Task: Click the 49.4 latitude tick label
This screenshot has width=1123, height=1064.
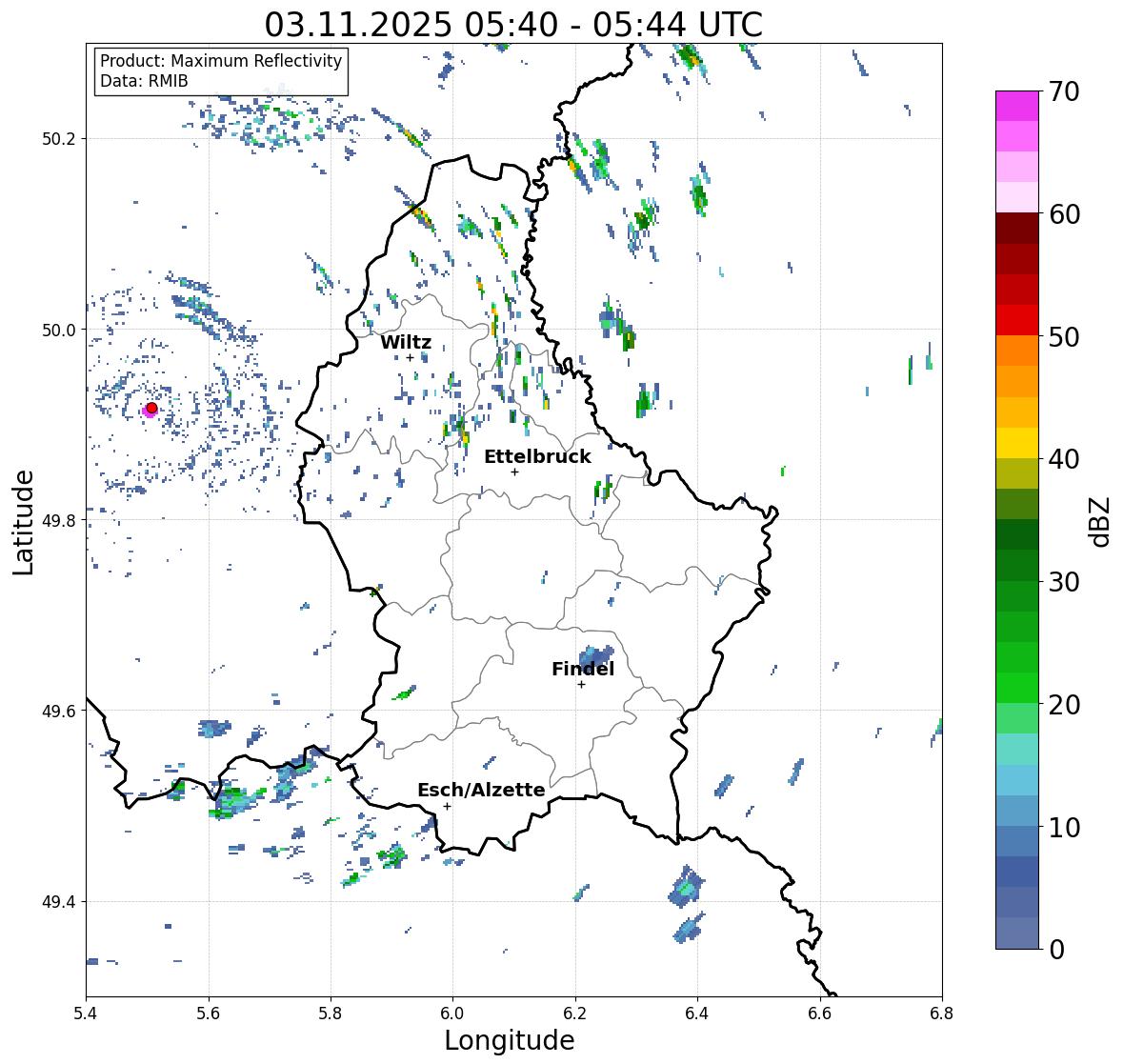Action: pyautogui.click(x=59, y=902)
